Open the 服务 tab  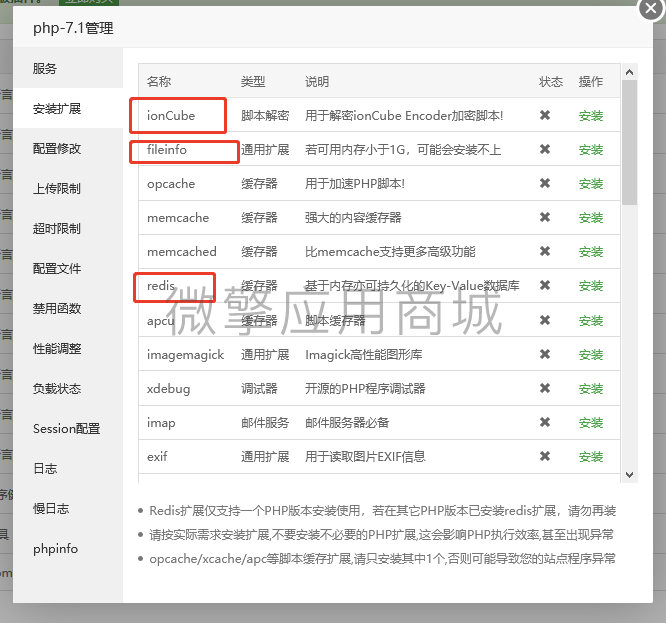pos(68,68)
